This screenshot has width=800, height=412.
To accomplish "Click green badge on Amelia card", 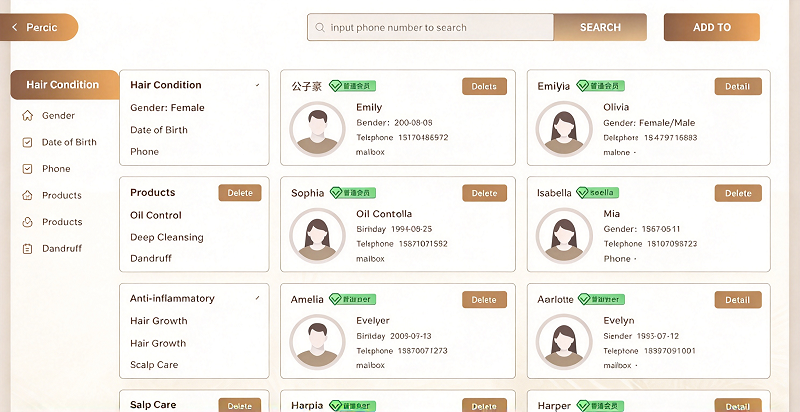I will point(352,299).
